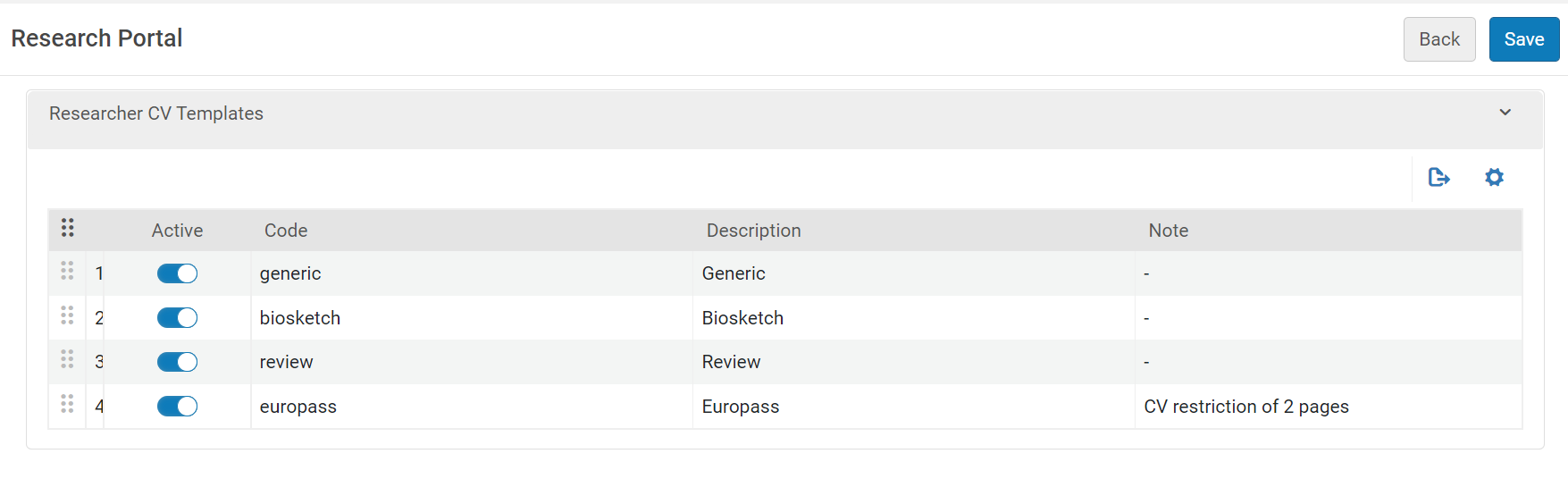Open table settings gear icon
The width and height of the screenshot is (1568, 504).
(1494, 178)
